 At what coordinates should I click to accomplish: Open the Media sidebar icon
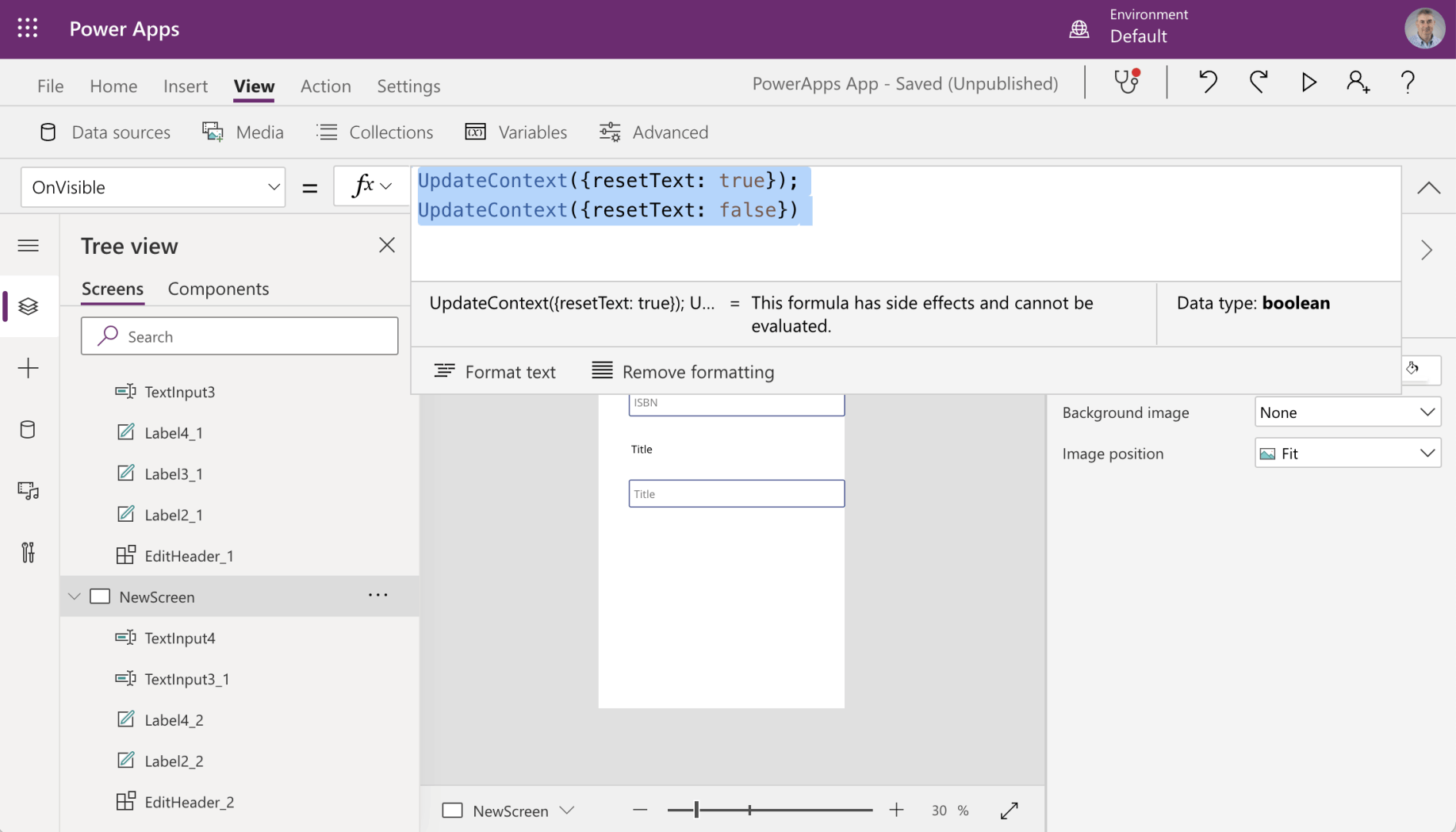pos(28,491)
